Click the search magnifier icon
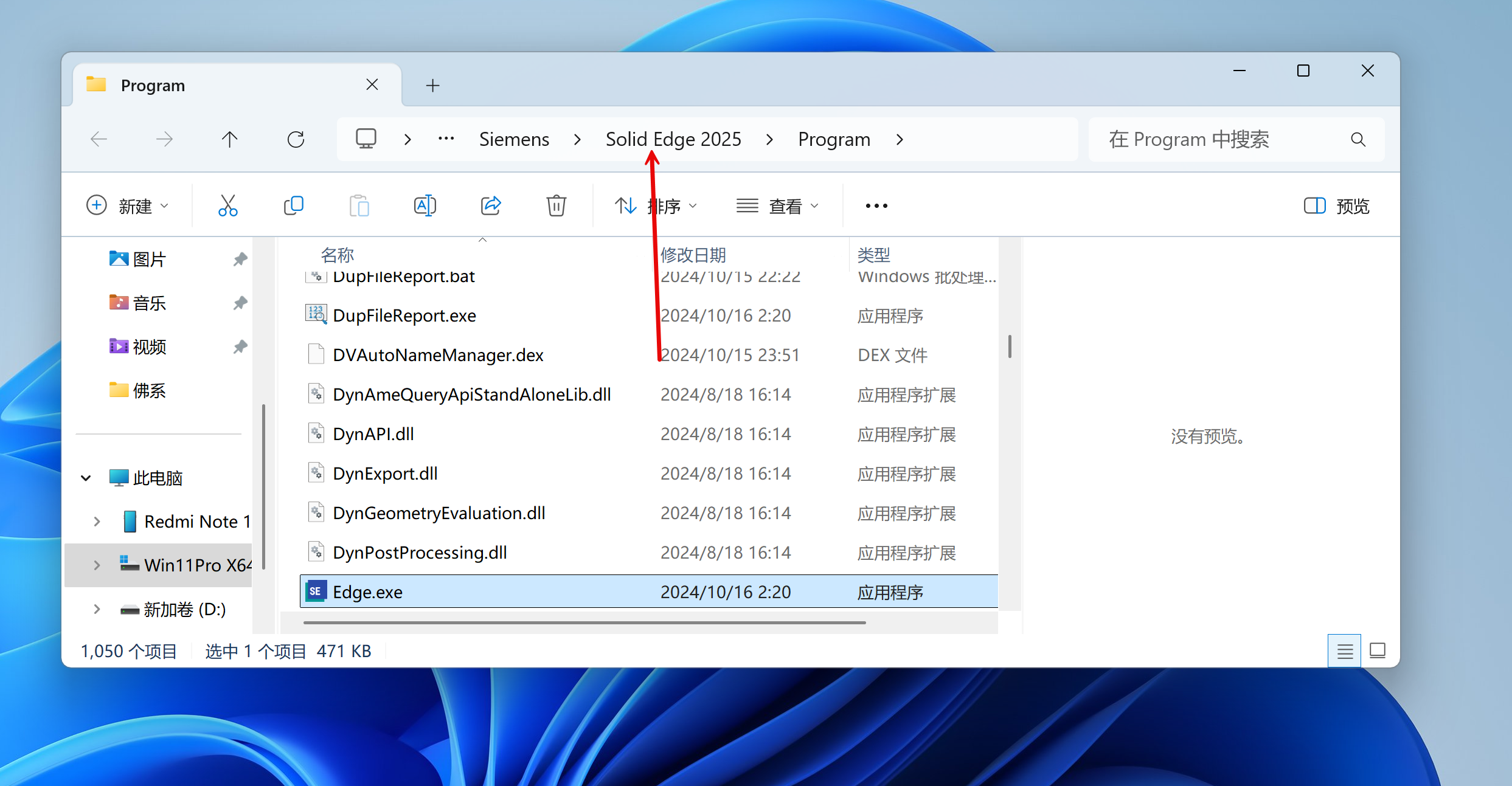Image resolution: width=1512 pixels, height=786 pixels. click(x=1358, y=140)
